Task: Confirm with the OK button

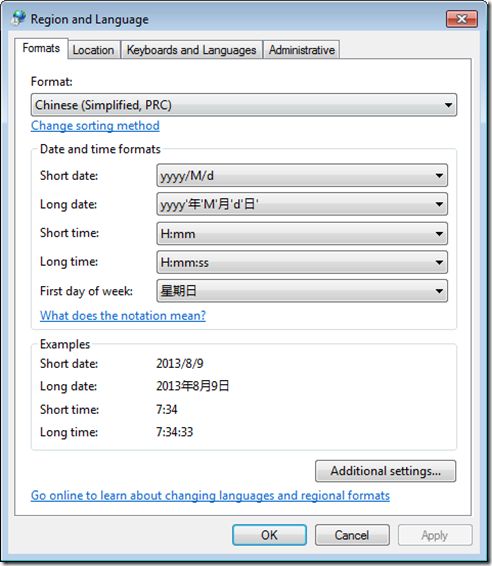Action: click(269, 535)
